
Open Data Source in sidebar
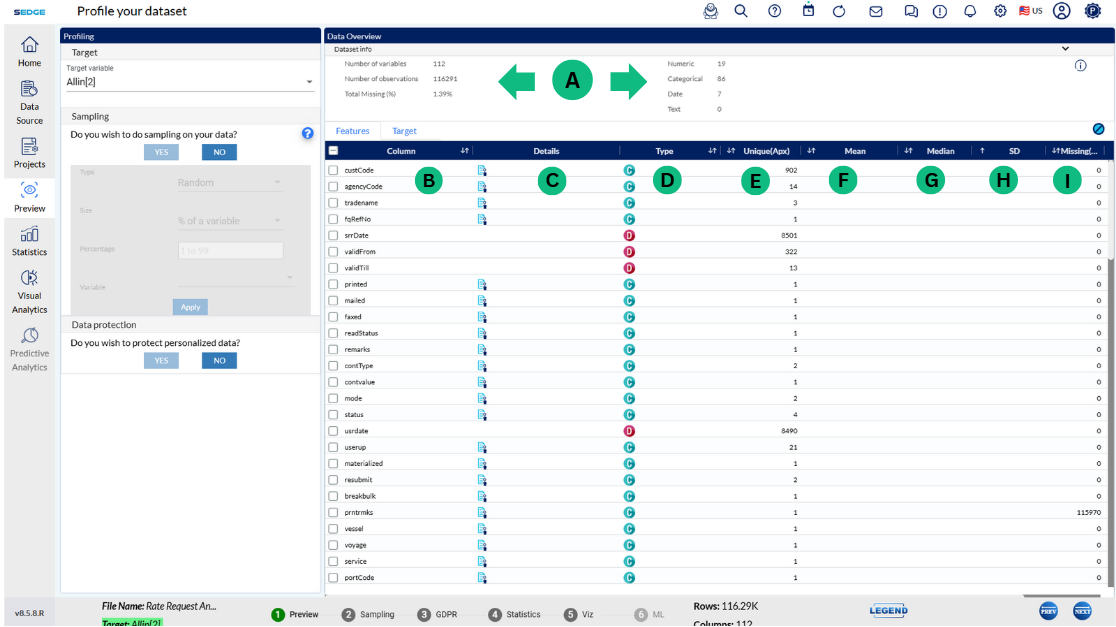pos(29,102)
